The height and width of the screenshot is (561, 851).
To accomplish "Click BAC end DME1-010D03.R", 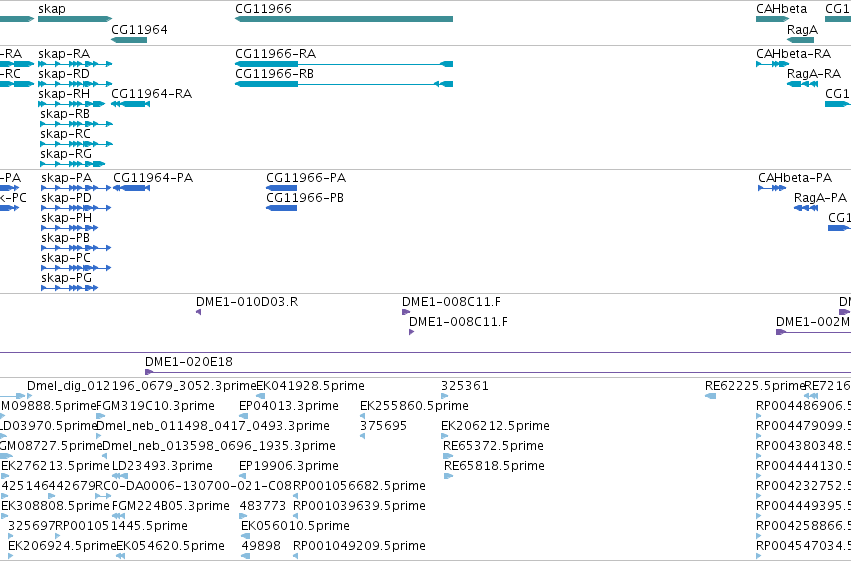I will pos(247,302).
